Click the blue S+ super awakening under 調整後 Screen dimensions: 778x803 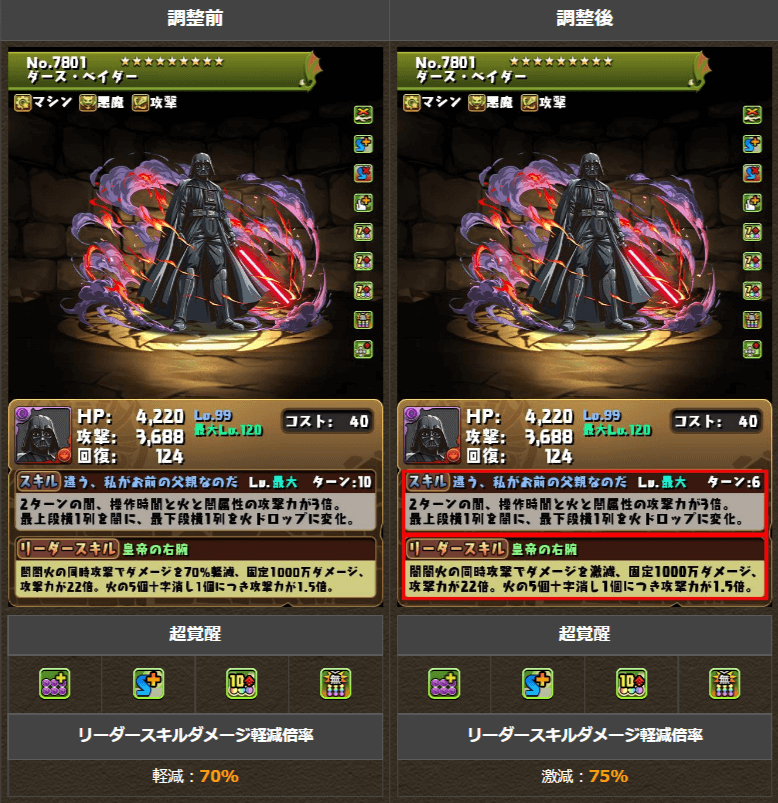[x=537, y=684]
